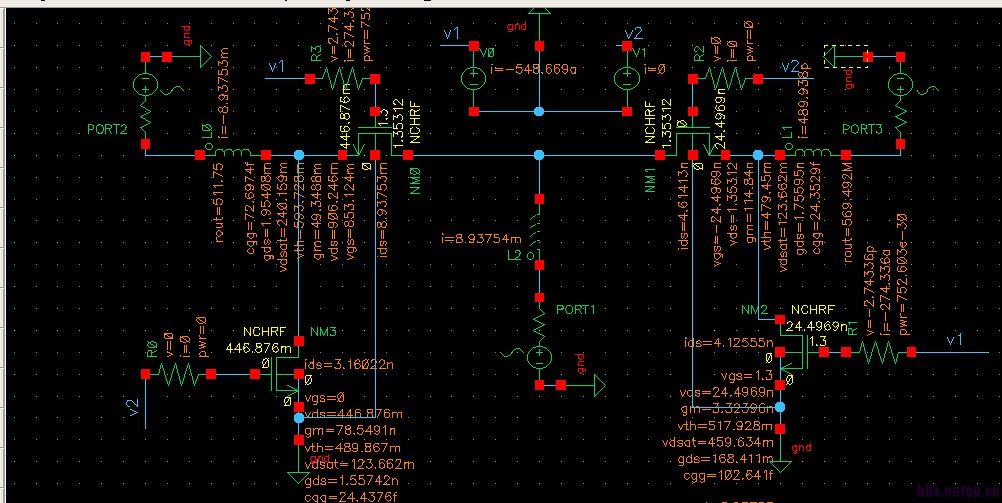The image size is (1002, 503).
Task: Click the v2 net label below R0
Action: click(x=134, y=407)
